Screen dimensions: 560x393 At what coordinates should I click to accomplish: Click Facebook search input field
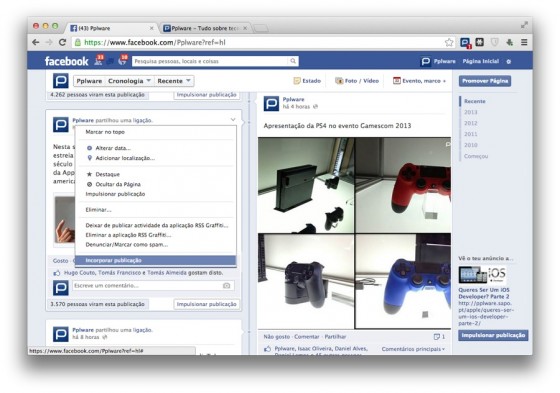coord(211,61)
